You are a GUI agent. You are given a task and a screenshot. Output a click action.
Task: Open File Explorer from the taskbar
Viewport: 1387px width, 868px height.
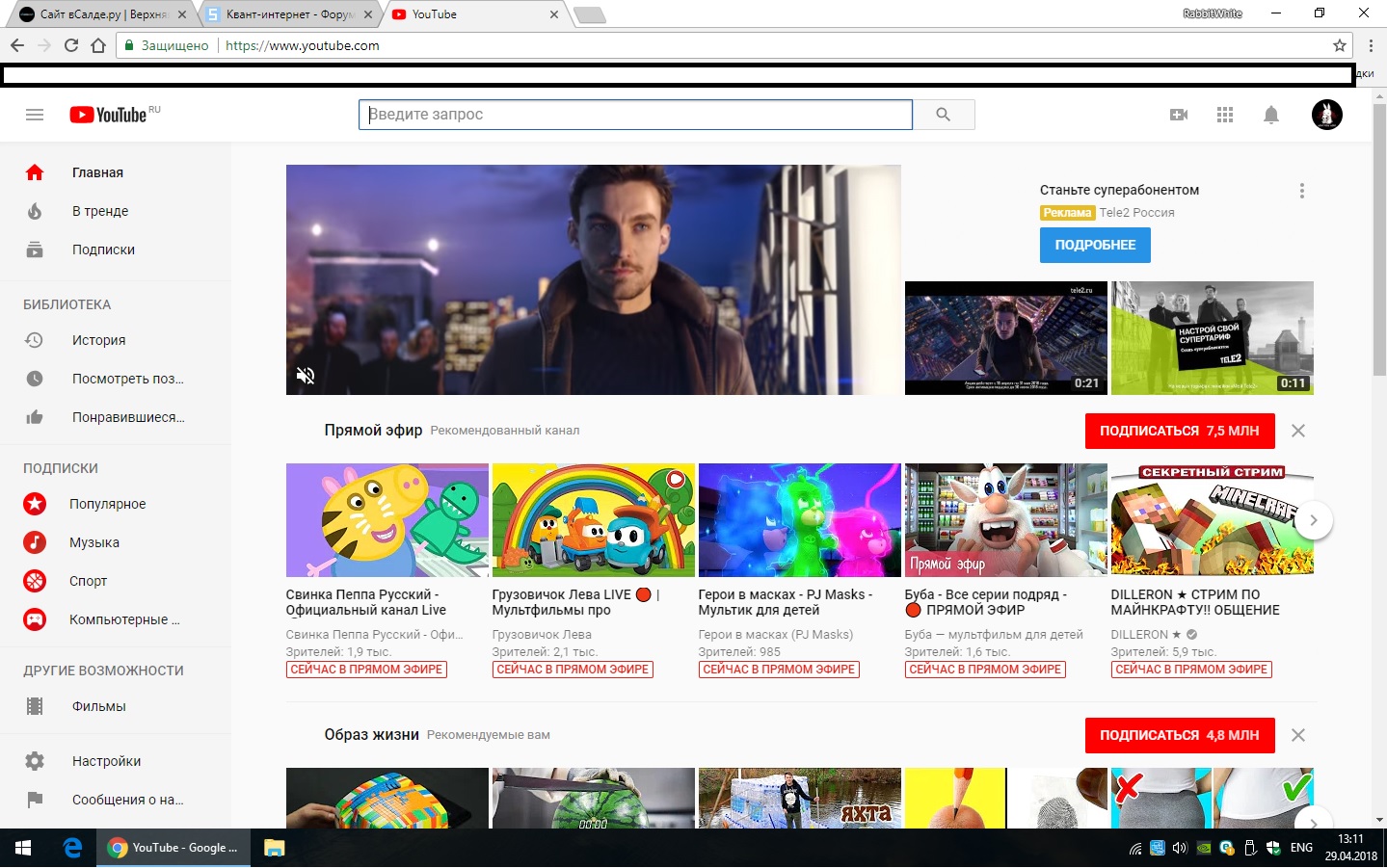(275, 848)
